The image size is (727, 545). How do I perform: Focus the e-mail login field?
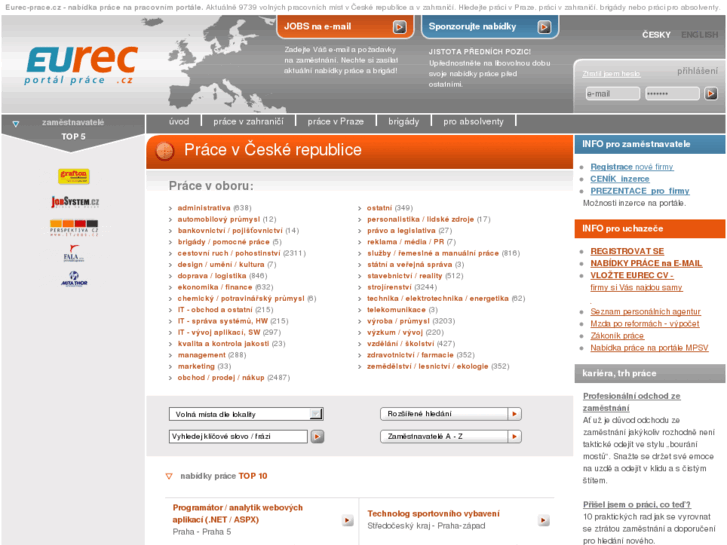[x=612, y=94]
